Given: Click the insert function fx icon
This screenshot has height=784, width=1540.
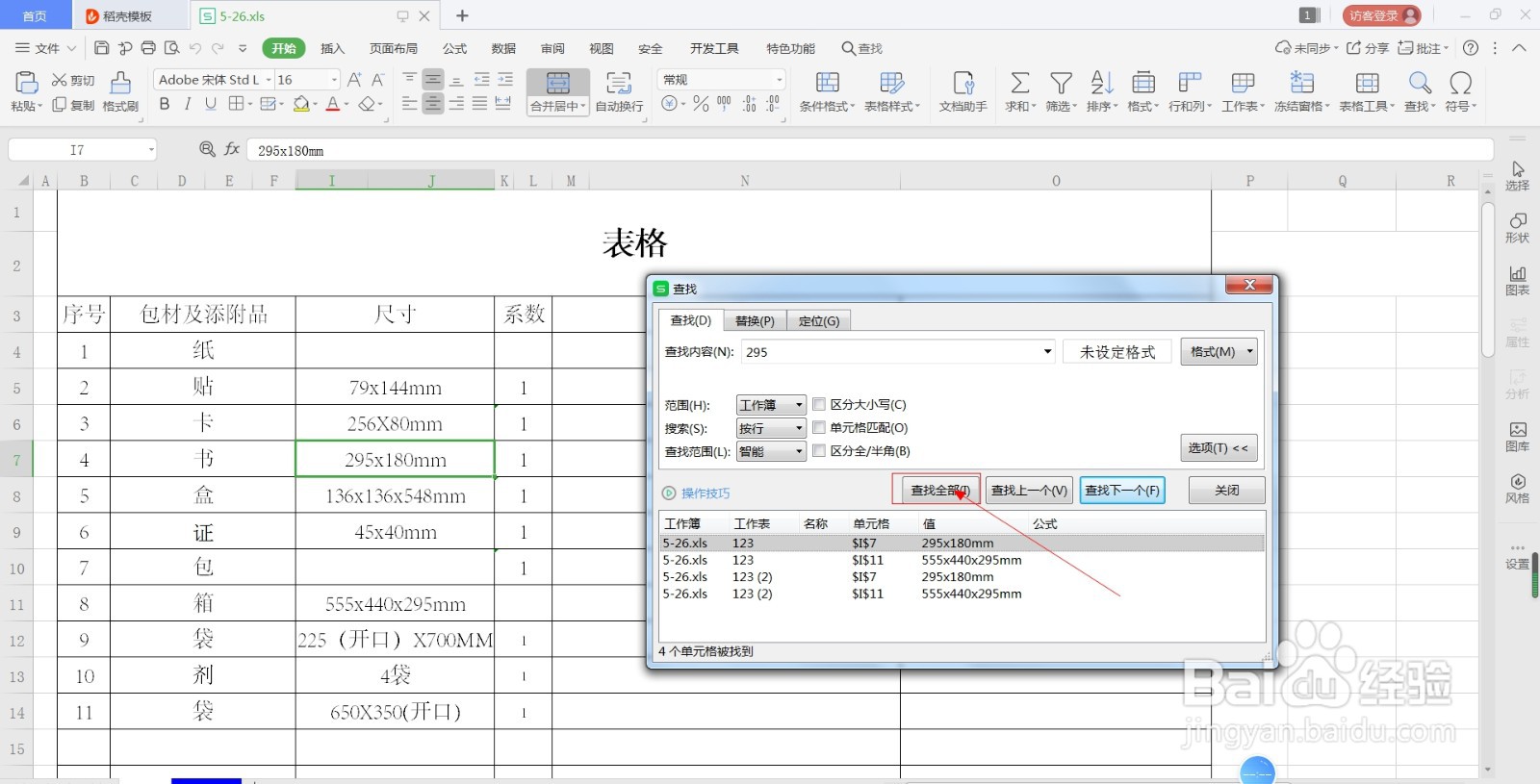Looking at the screenshot, I should click(232, 149).
